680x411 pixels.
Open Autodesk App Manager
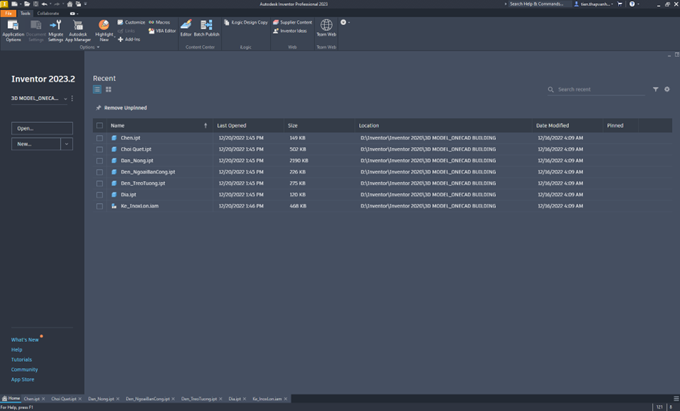coord(78,30)
